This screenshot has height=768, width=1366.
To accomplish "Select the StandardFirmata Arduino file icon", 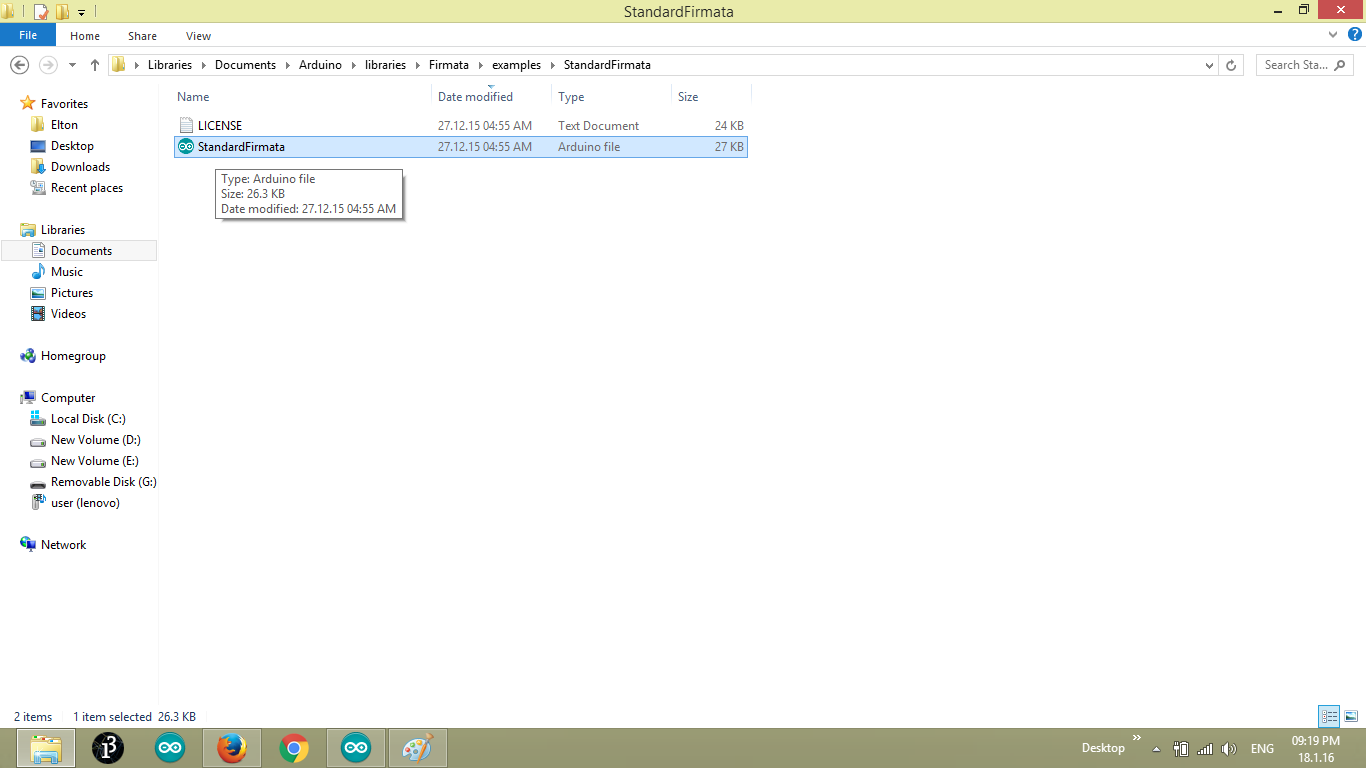I will [185, 147].
